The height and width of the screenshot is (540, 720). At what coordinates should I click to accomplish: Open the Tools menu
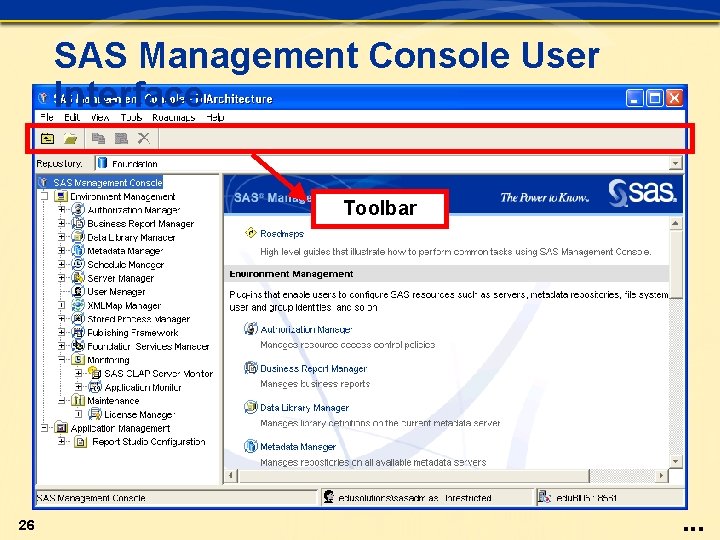pos(131,117)
